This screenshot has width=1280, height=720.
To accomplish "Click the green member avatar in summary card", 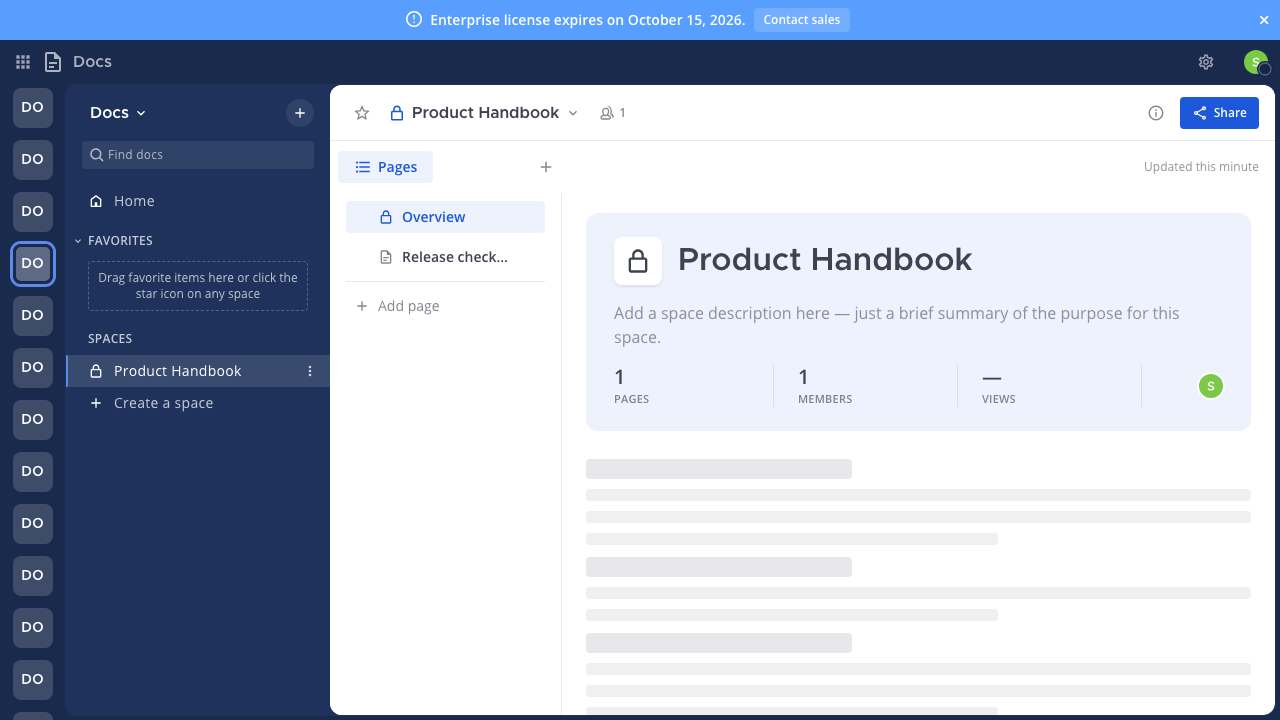I will [1211, 386].
